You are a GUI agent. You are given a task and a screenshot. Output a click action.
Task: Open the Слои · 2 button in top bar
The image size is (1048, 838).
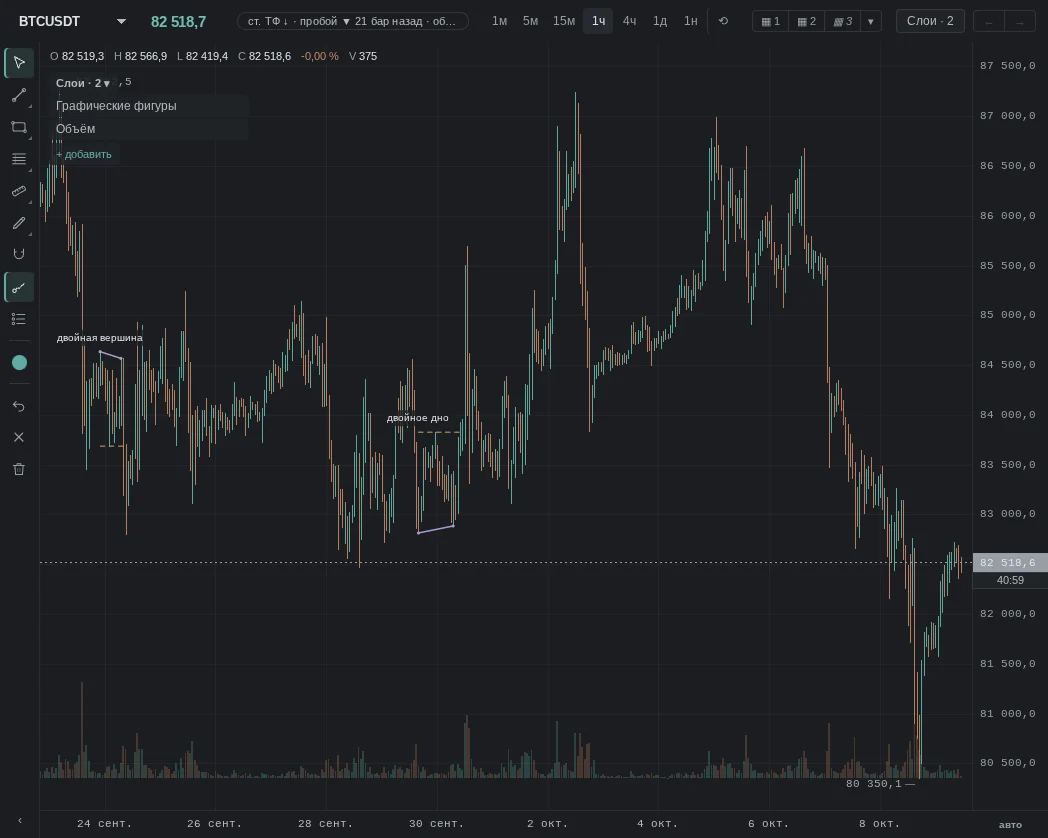[x=930, y=21]
